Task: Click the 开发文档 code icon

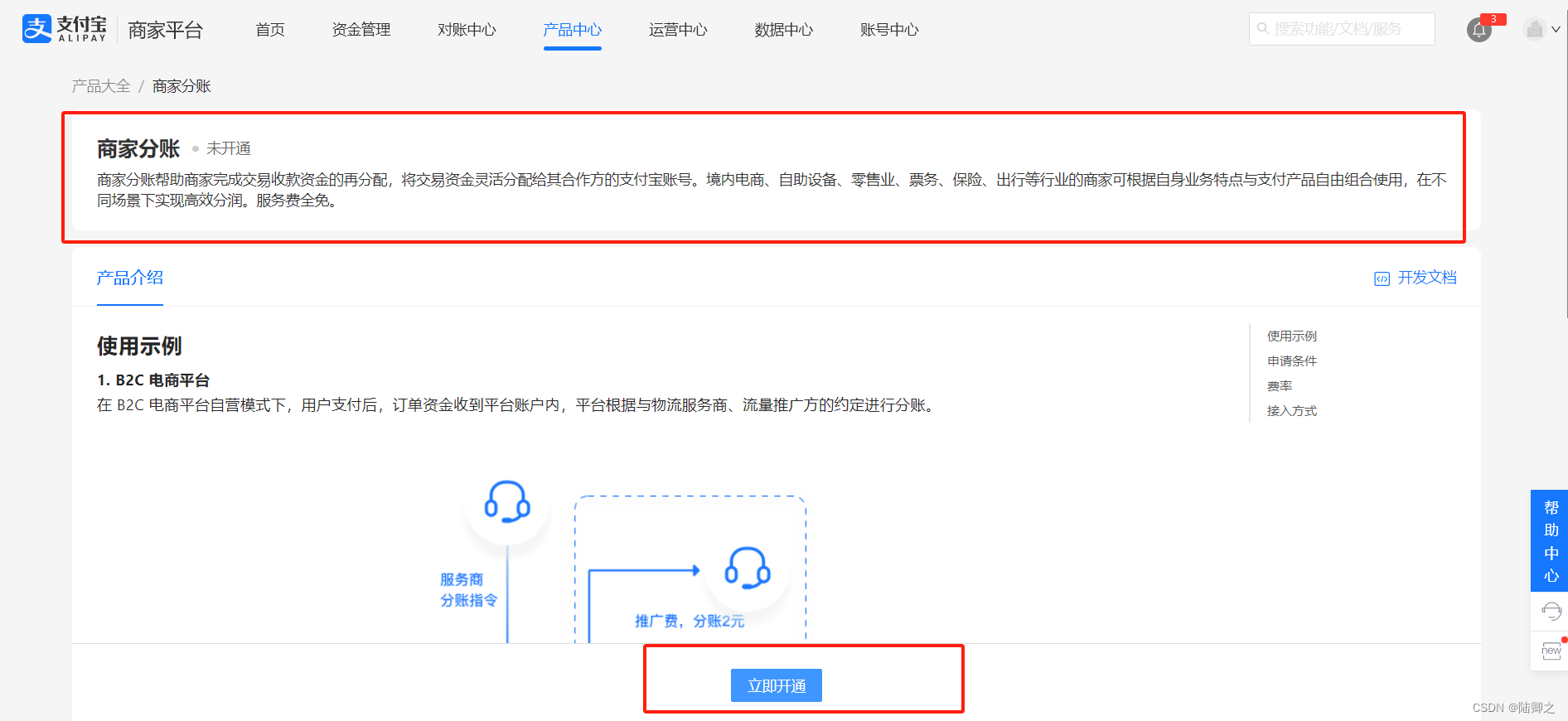Action: pos(1382,278)
